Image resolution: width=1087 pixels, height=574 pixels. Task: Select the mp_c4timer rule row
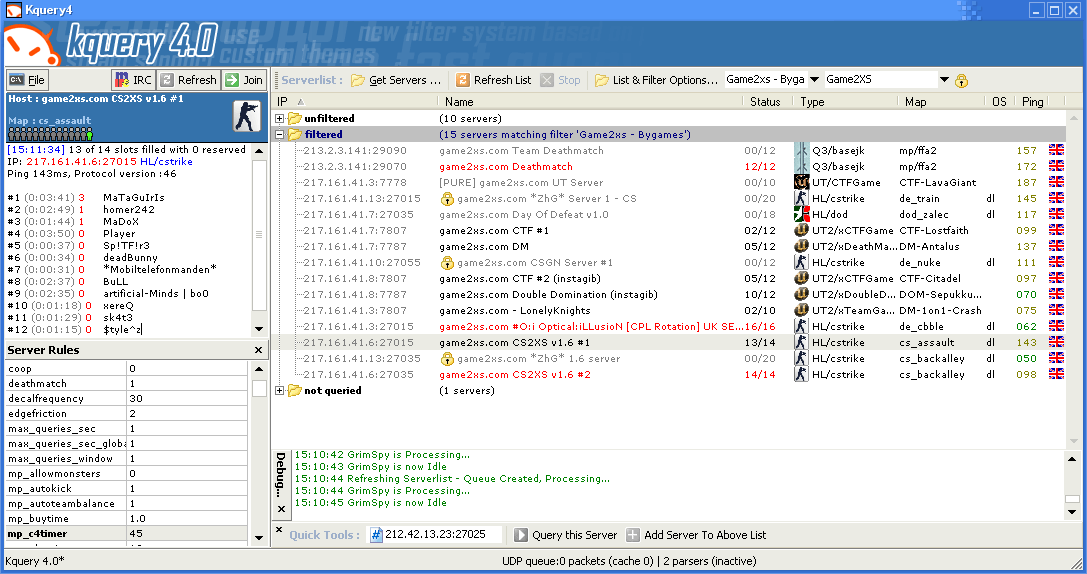pos(127,534)
